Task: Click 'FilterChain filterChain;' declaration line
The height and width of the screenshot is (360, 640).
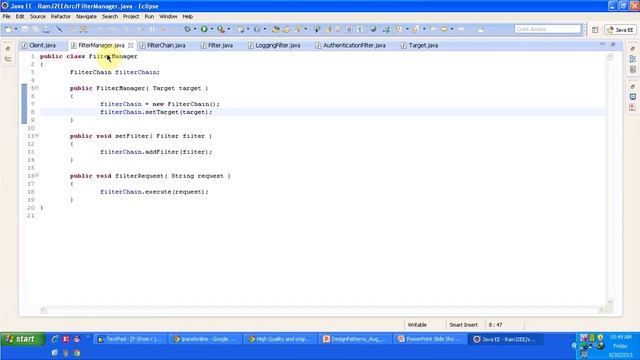Action: pyautogui.click(x=115, y=72)
